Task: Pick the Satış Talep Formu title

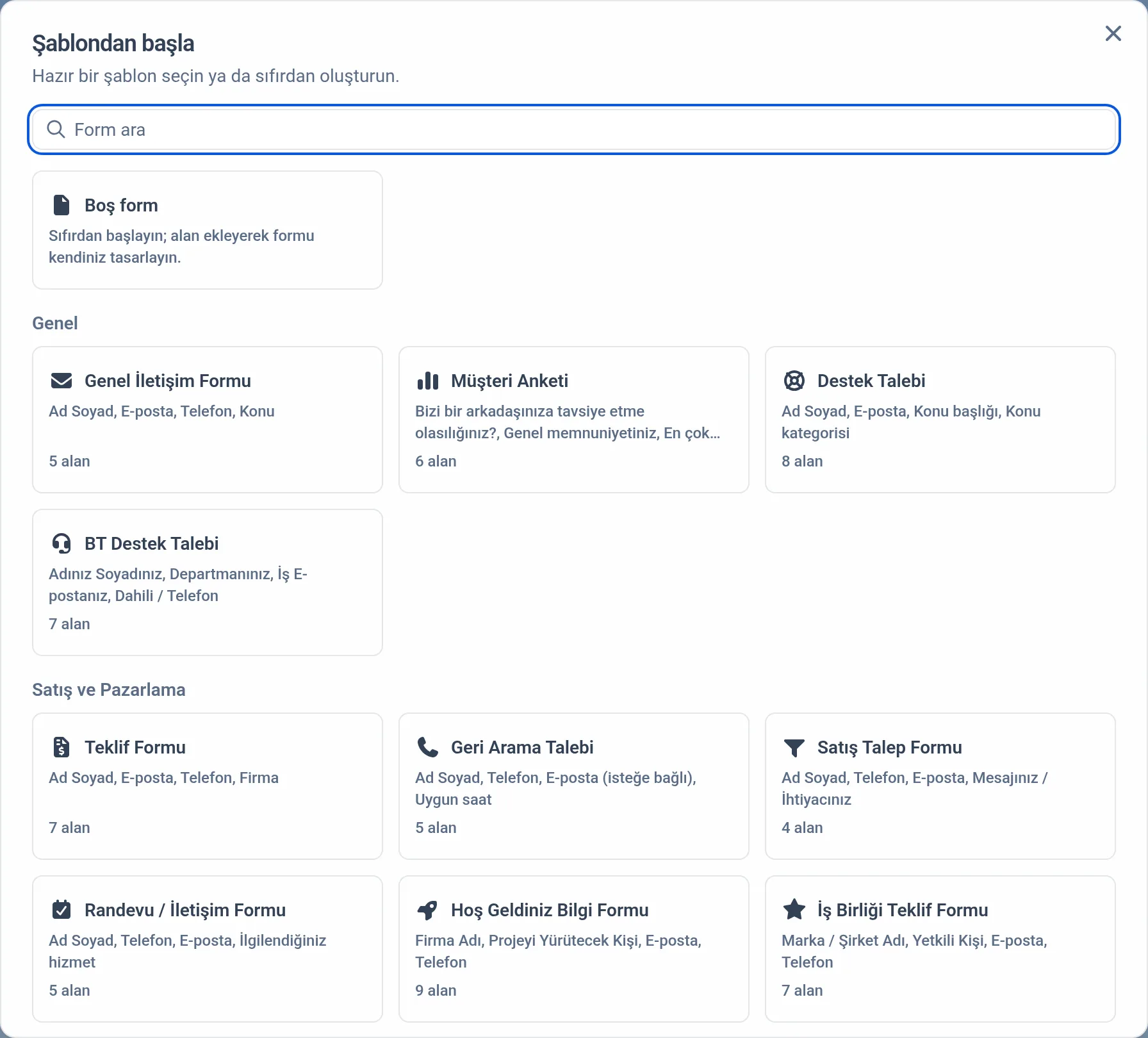Action: [x=890, y=747]
